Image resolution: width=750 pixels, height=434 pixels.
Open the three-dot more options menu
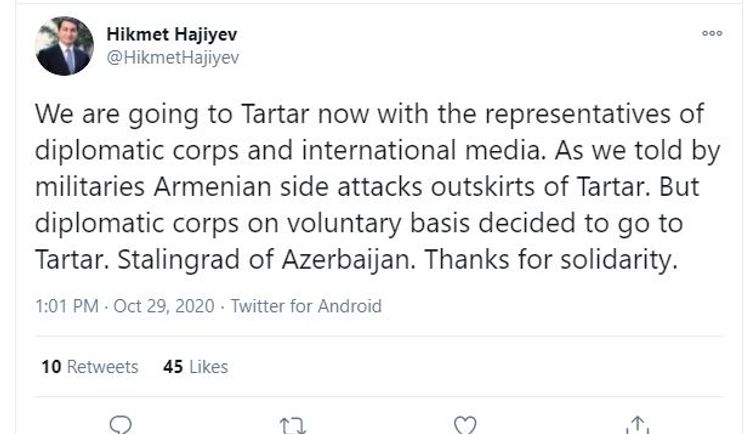pyautogui.click(x=712, y=33)
